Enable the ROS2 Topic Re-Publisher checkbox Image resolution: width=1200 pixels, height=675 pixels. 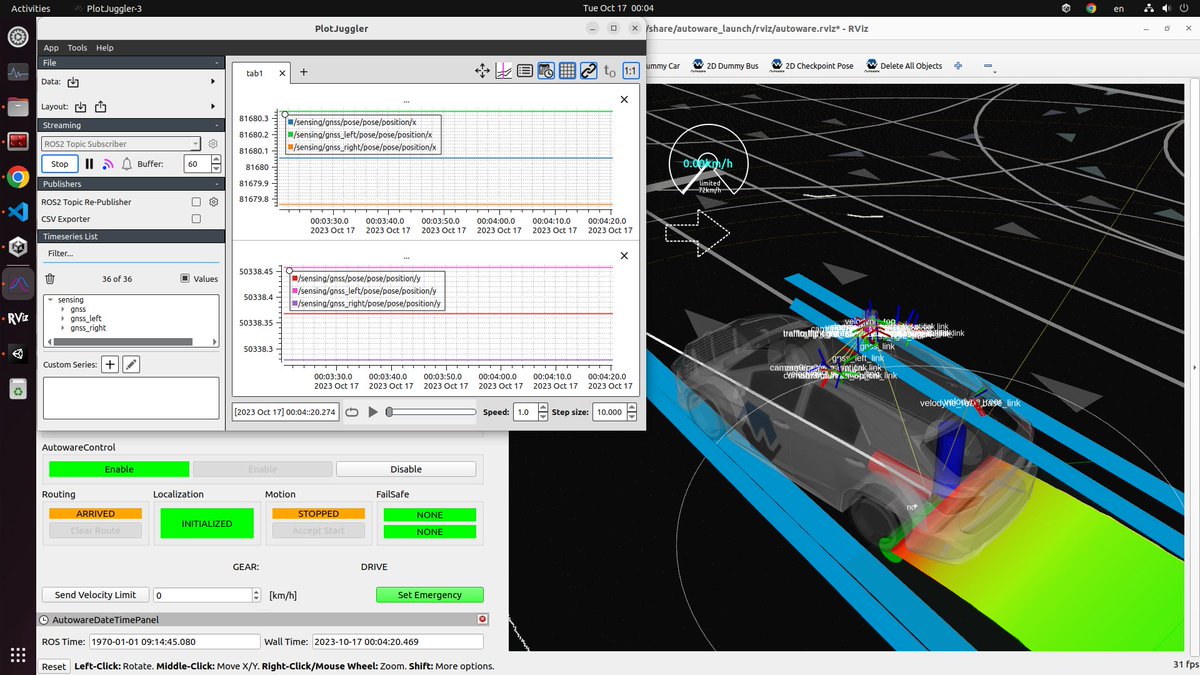coord(196,202)
